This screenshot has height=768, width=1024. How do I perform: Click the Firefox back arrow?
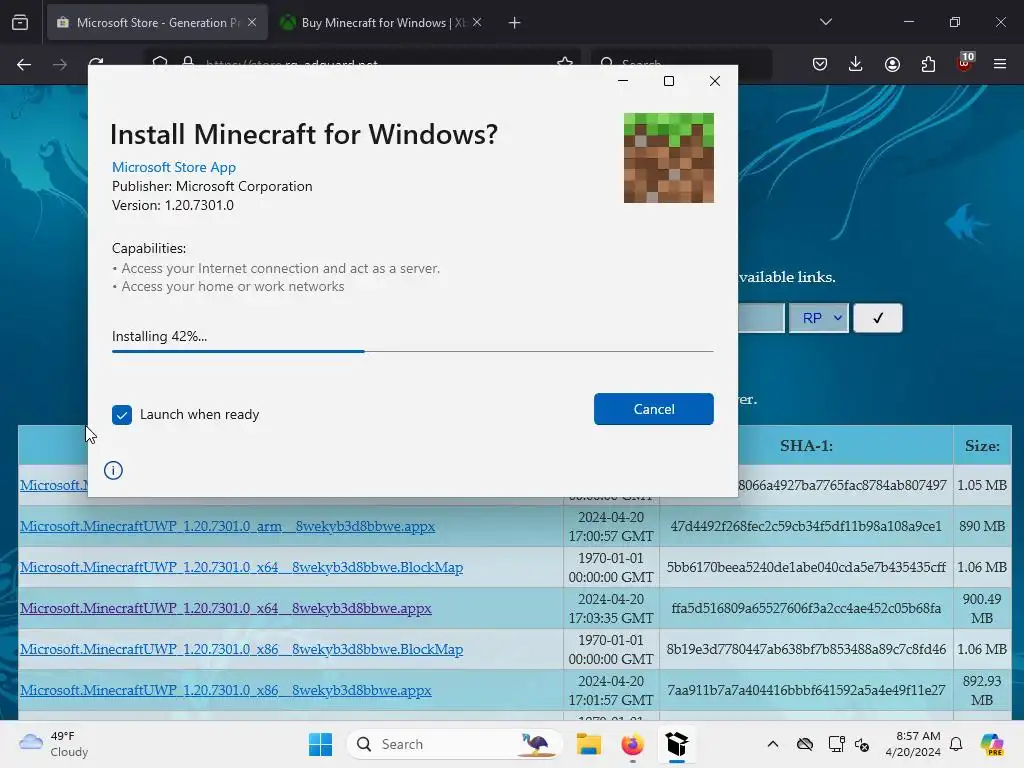click(x=24, y=64)
